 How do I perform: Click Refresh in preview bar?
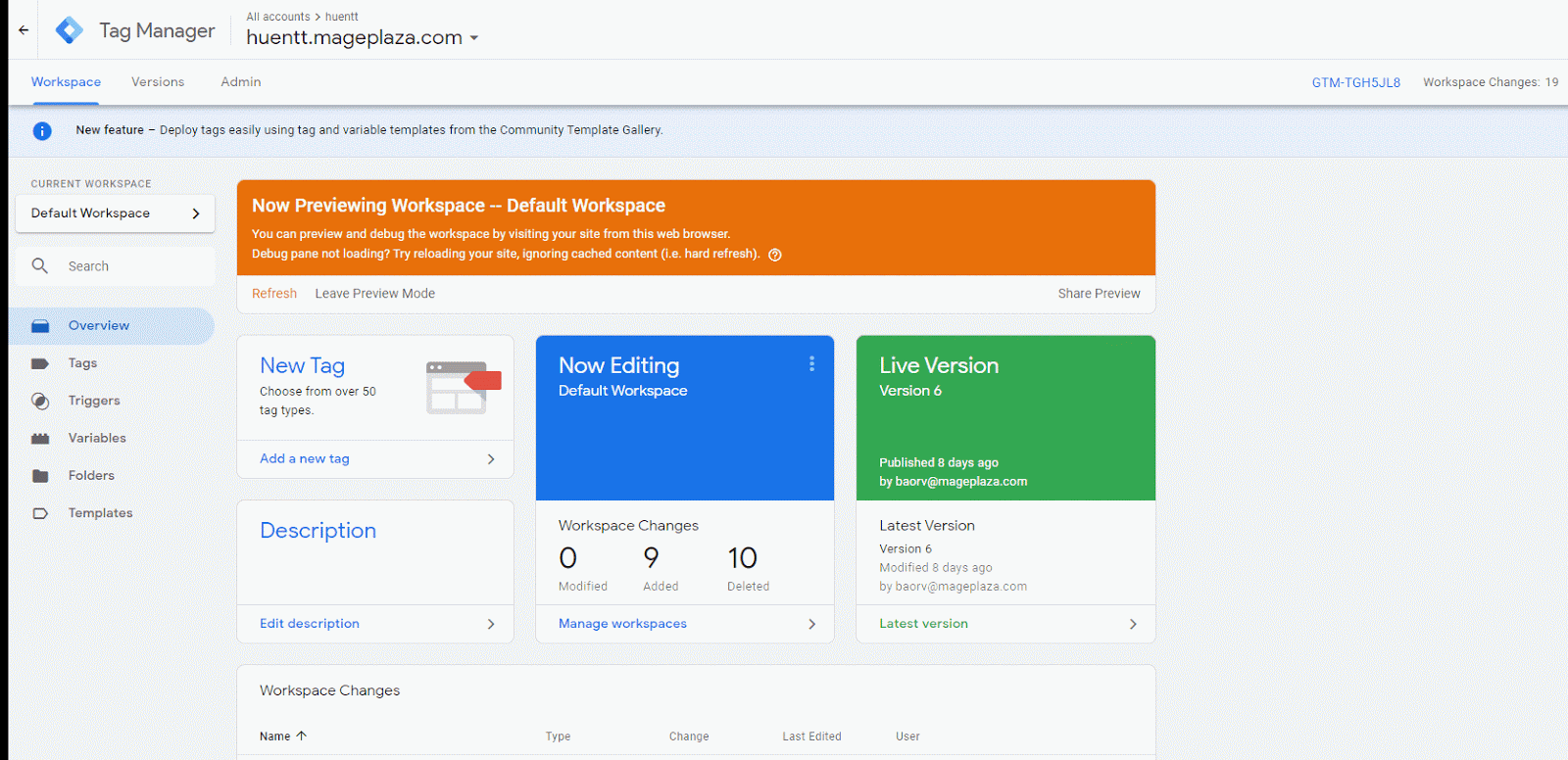click(274, 294)
